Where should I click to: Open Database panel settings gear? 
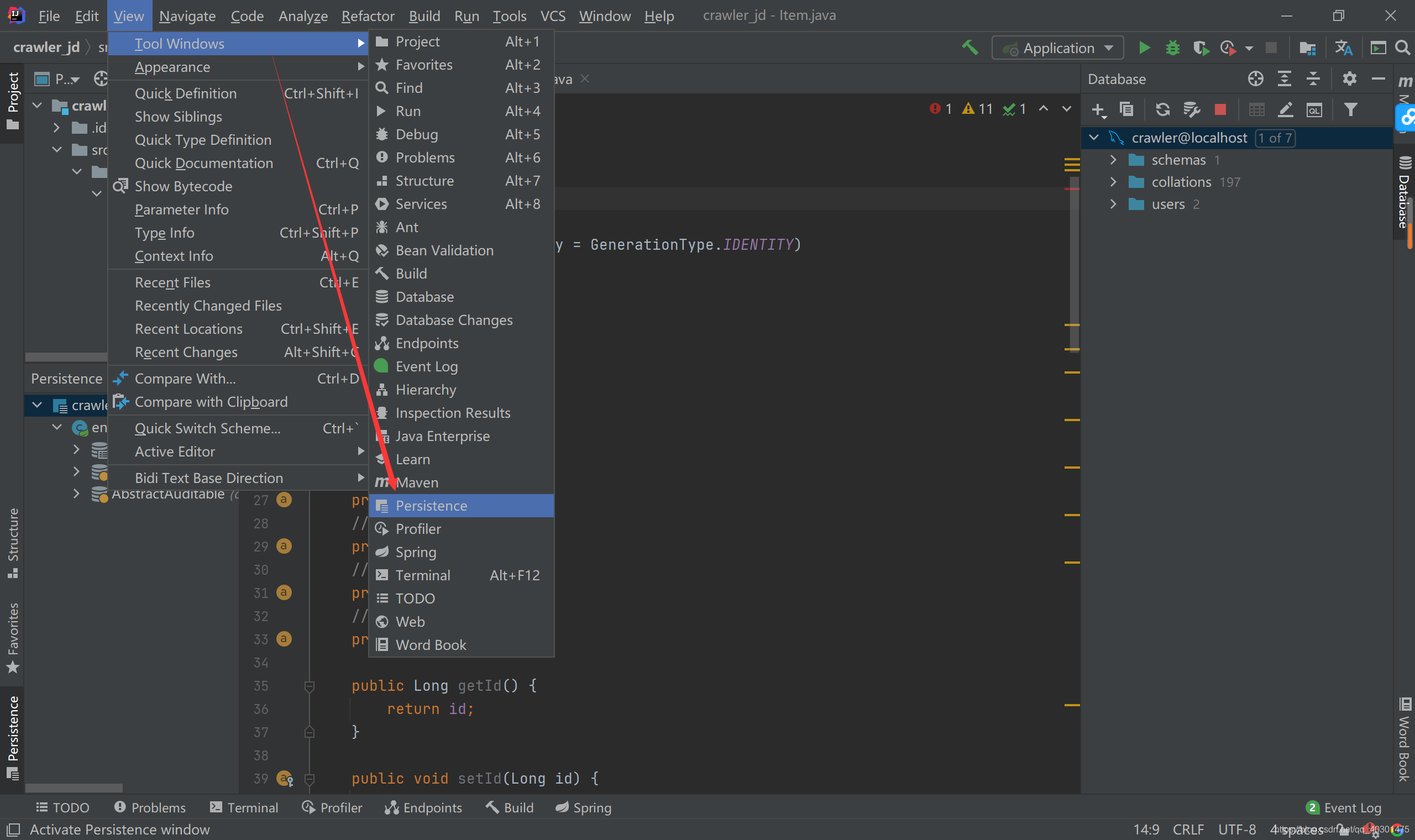tap(1349, 78)
